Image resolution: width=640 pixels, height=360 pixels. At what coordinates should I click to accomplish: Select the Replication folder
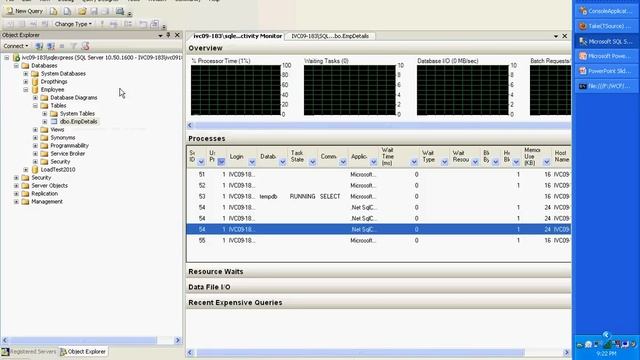click(44, 193)
